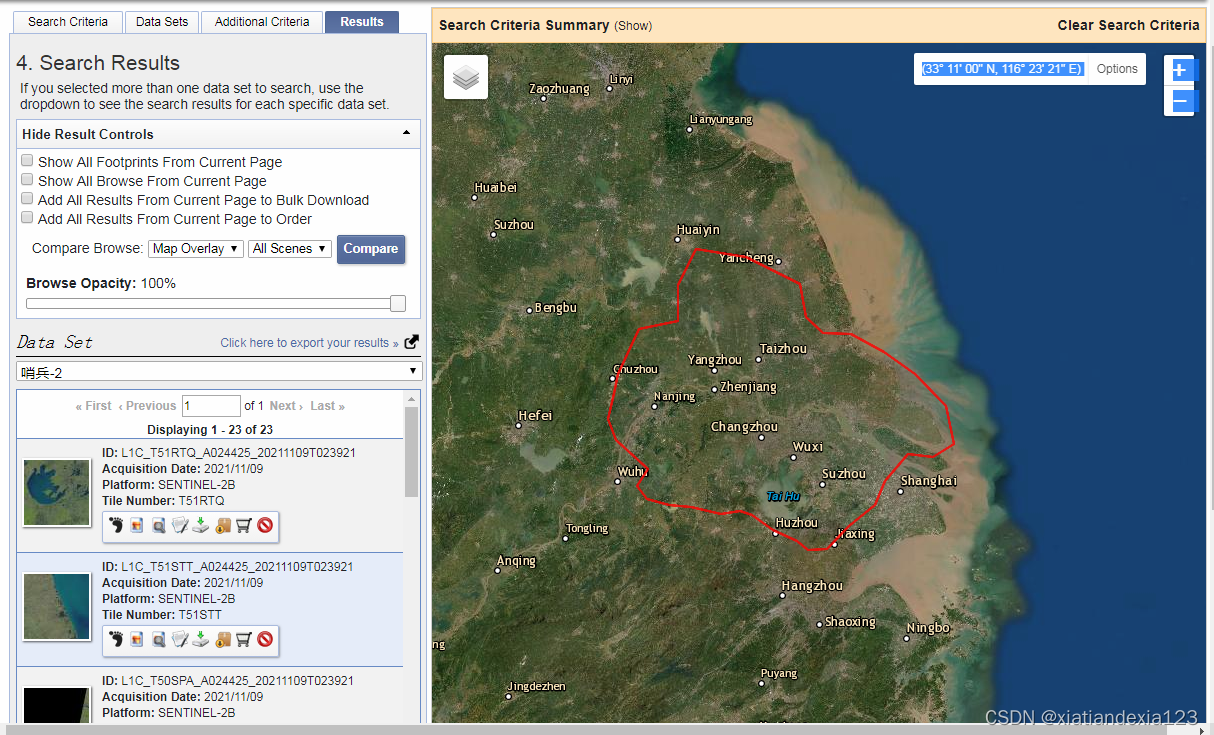
Task: Select the Results tab
Action: click(x=362, y=21)
